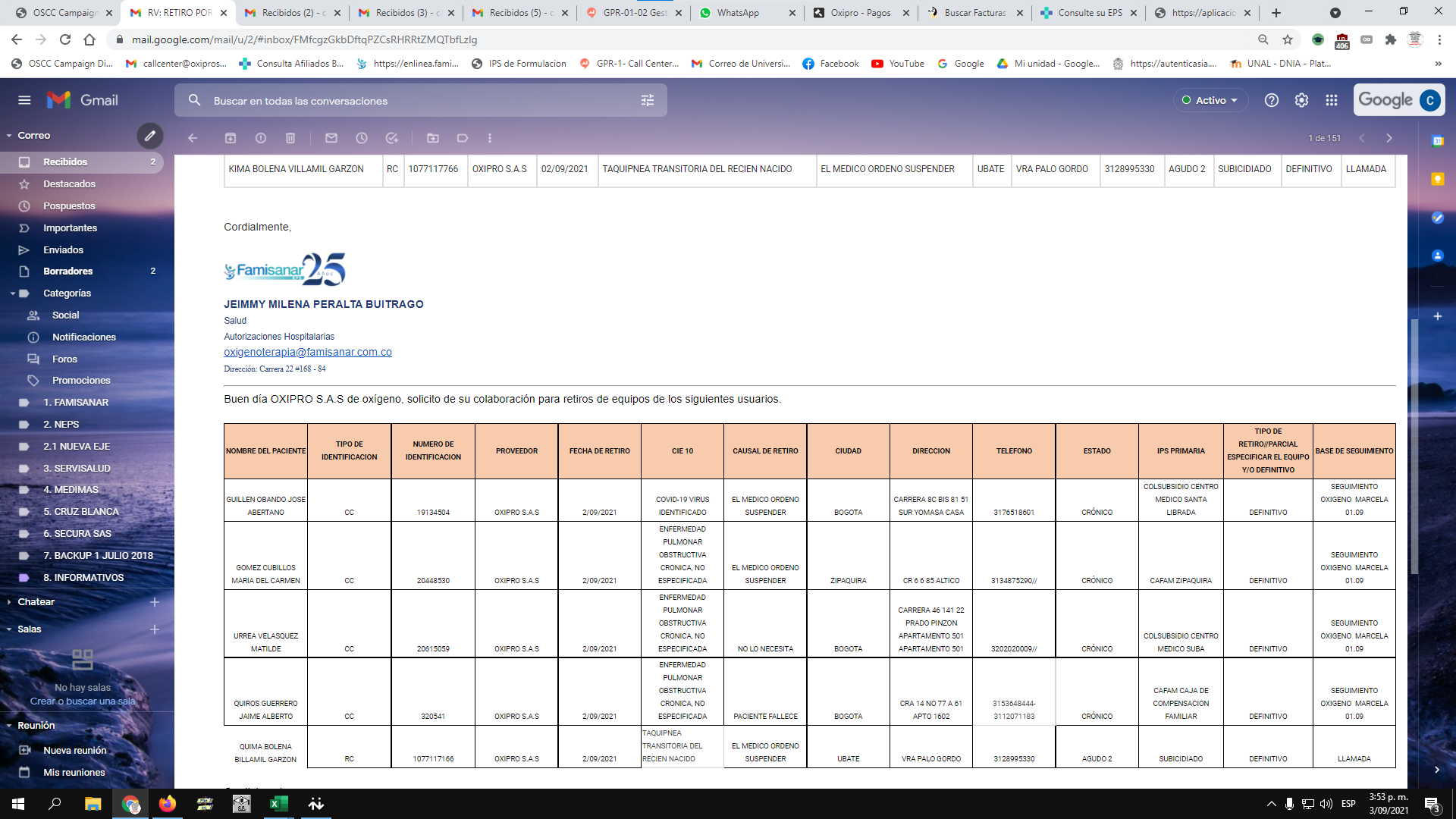
Task: Open Google Keep side panel icon
Action: click(x=1438, y=179)
